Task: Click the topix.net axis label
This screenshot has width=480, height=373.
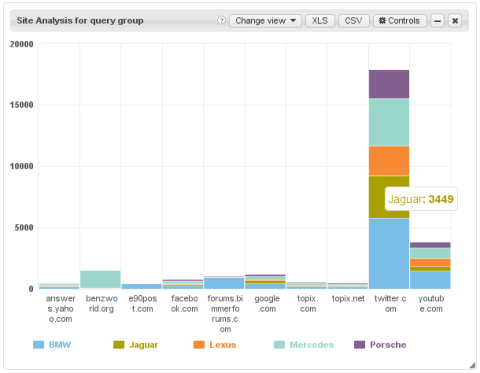Action: pos(348,299)
